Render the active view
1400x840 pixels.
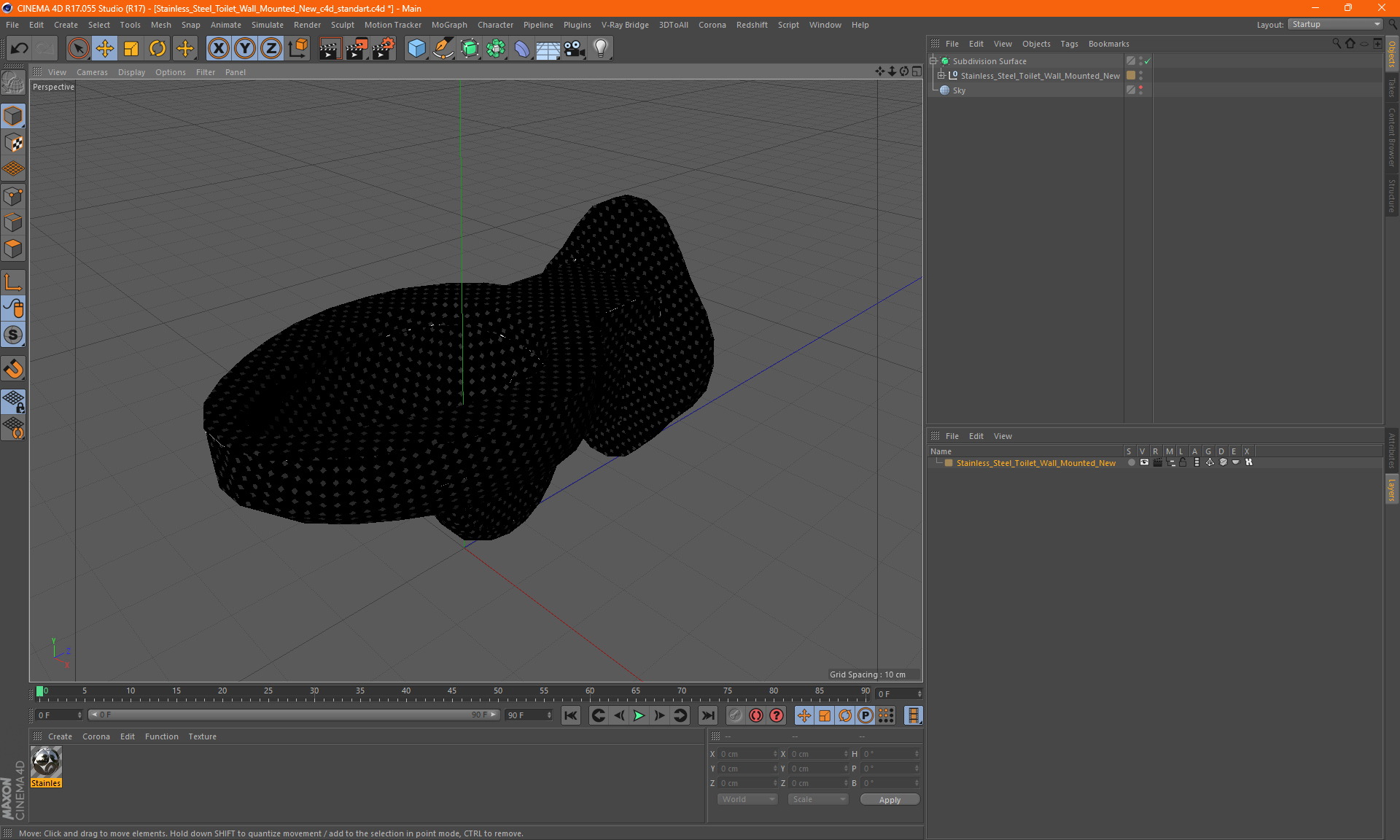click(x=330, y=48)
